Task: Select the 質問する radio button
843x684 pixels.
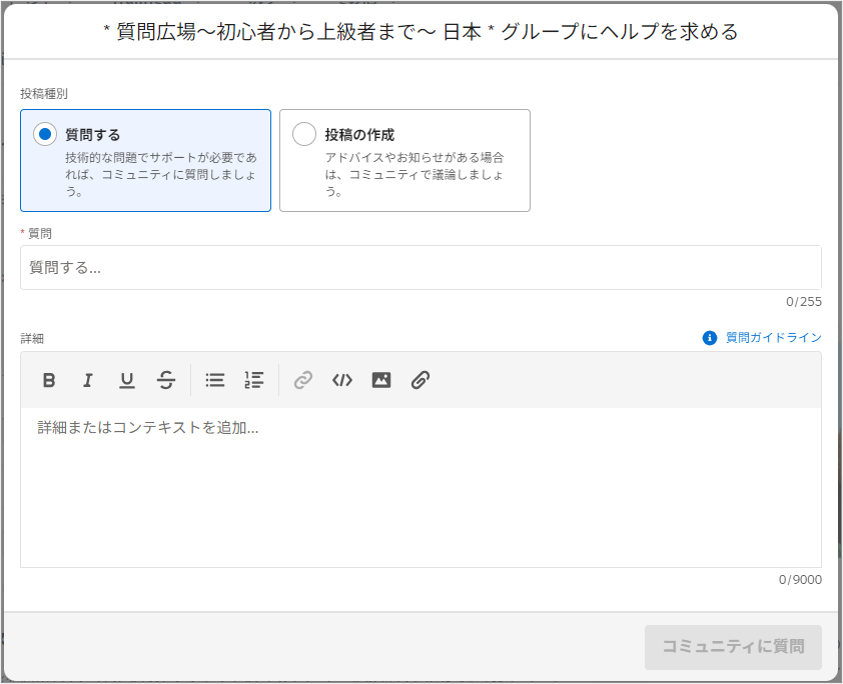Action: point(45,134)
